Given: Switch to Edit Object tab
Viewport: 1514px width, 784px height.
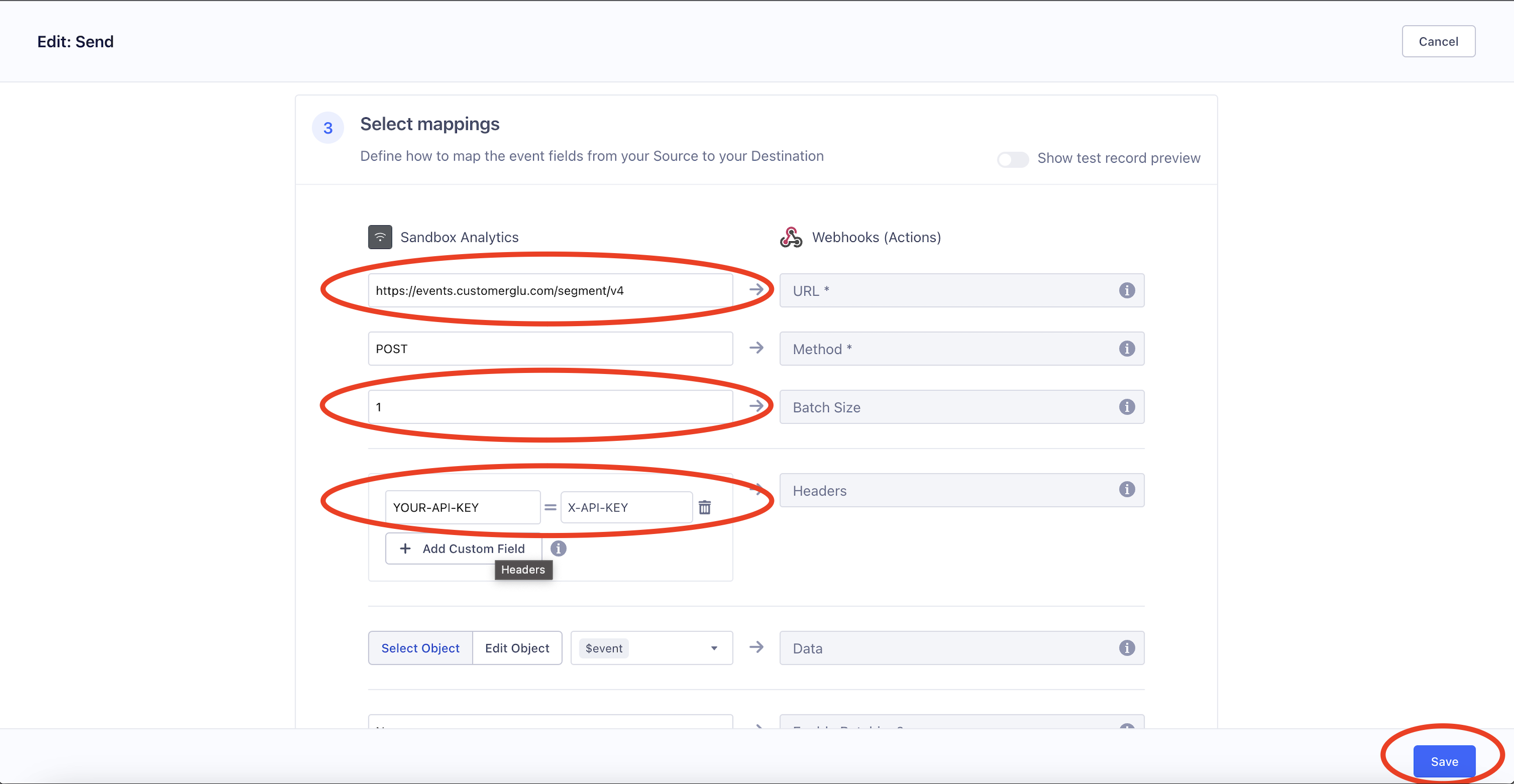Looking at the screenshot, I should 517,648.
